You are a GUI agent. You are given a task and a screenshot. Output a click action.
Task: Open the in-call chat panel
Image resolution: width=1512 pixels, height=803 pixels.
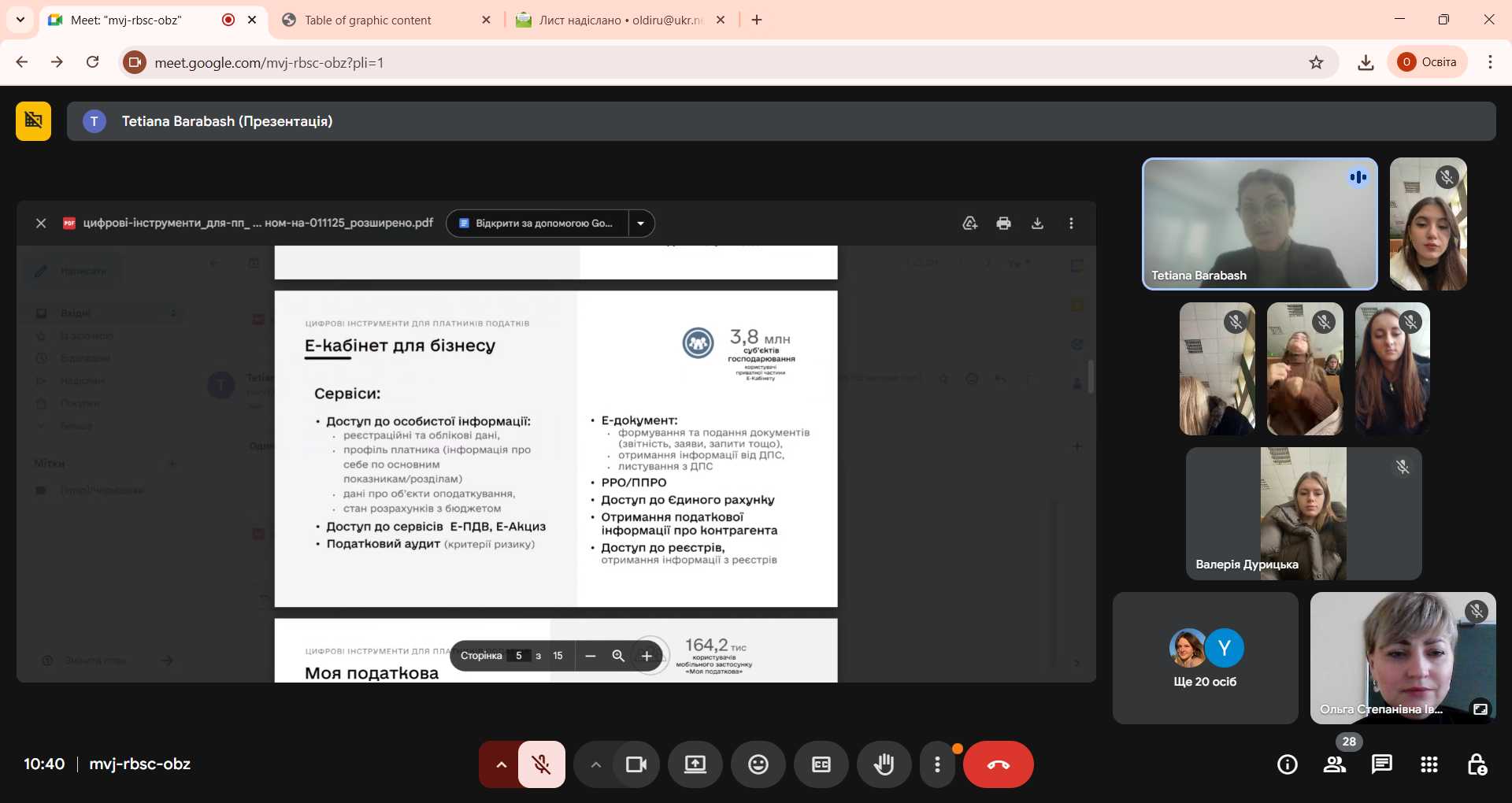point(1381,764)
